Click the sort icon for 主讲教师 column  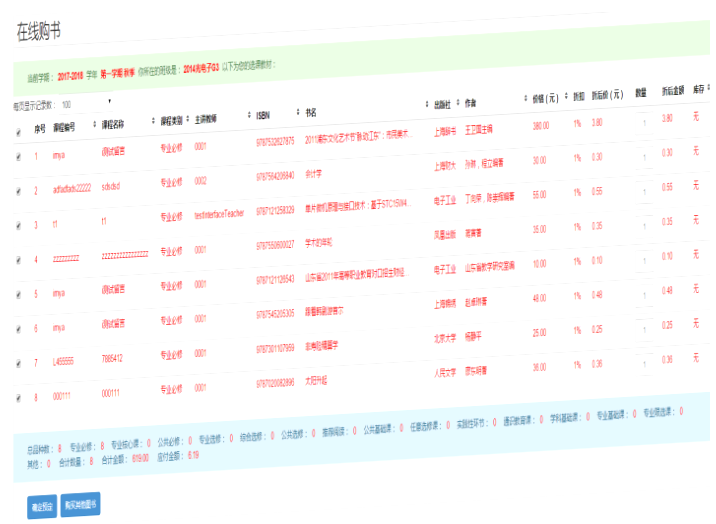[249, 116]
